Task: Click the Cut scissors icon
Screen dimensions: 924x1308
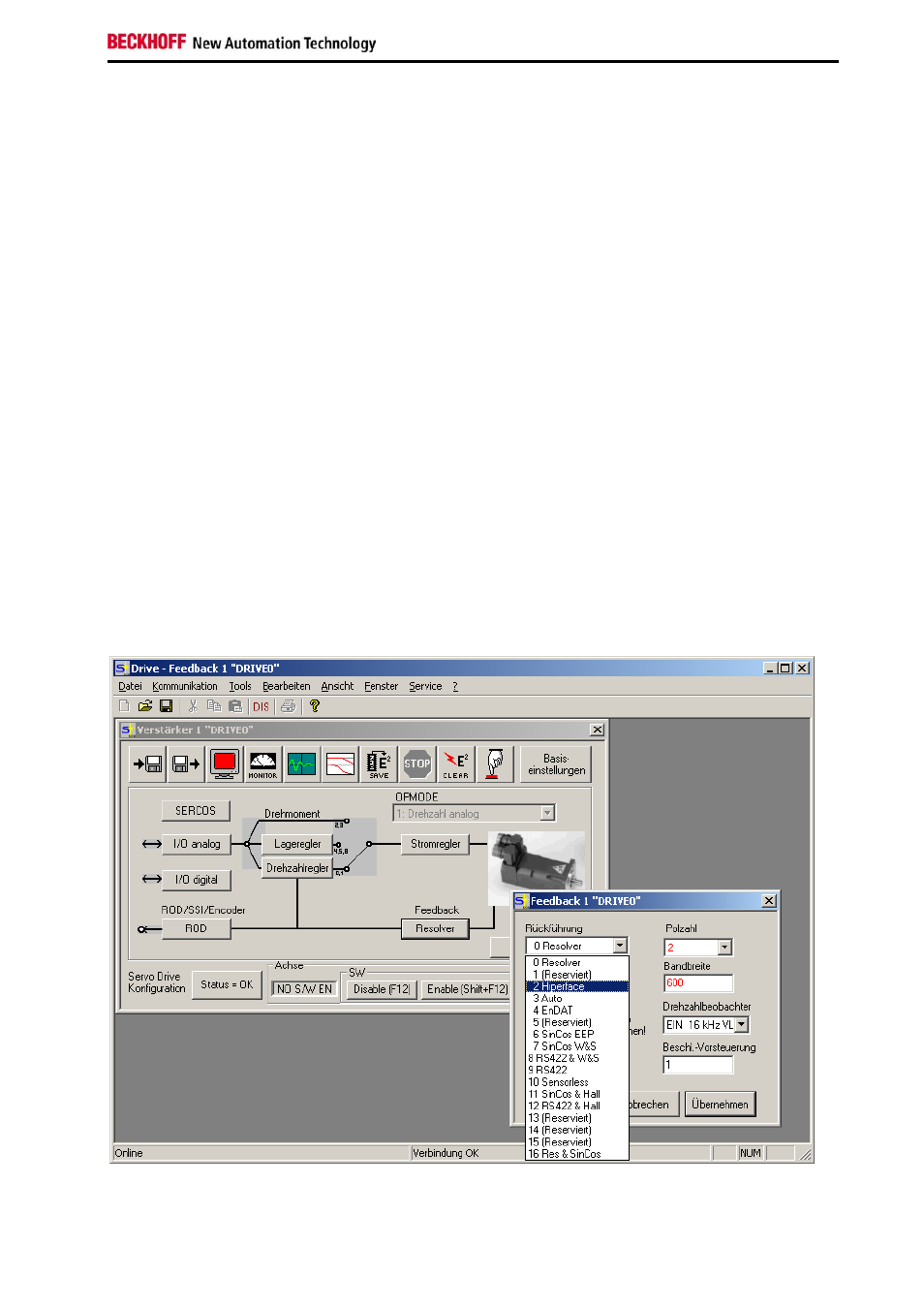Action: point(193,706)
